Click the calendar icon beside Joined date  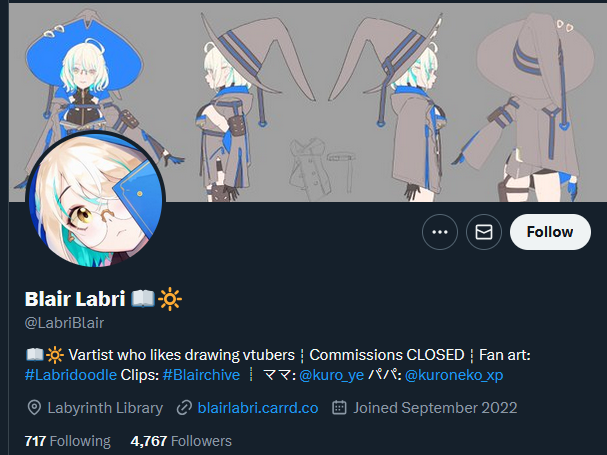pyautogui.click(x=339, y=408)
